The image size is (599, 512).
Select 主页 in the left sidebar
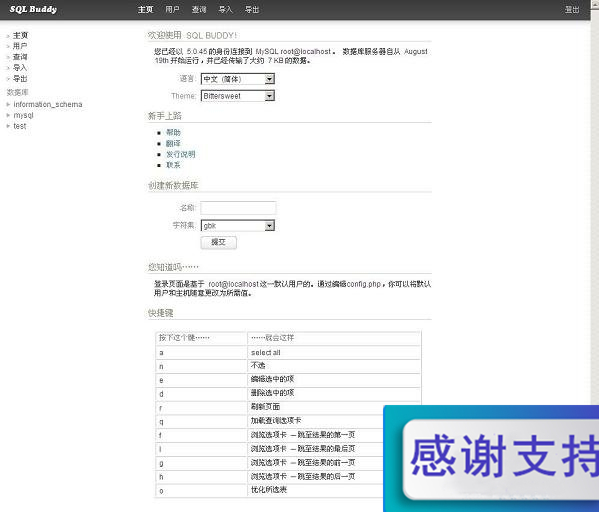20,35
